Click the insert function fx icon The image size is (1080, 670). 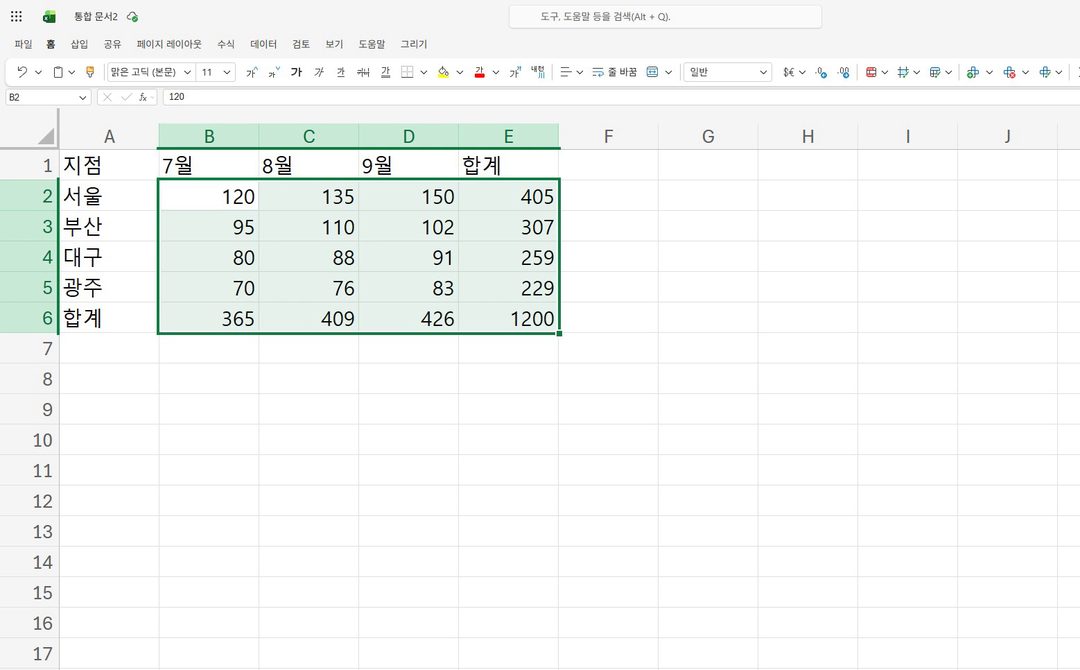tap(143, 97)
